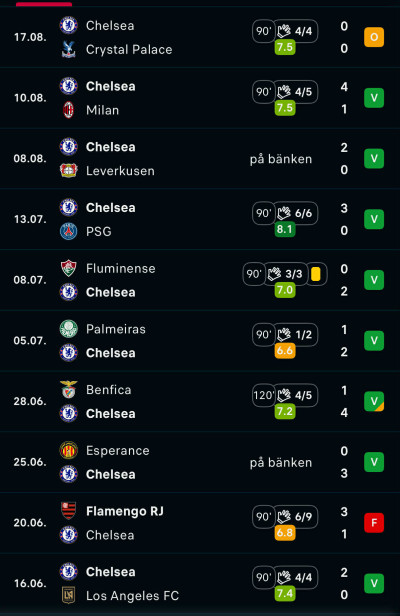Click the Milan club crest
Screen dimensions: 400x616
point(68,110)
